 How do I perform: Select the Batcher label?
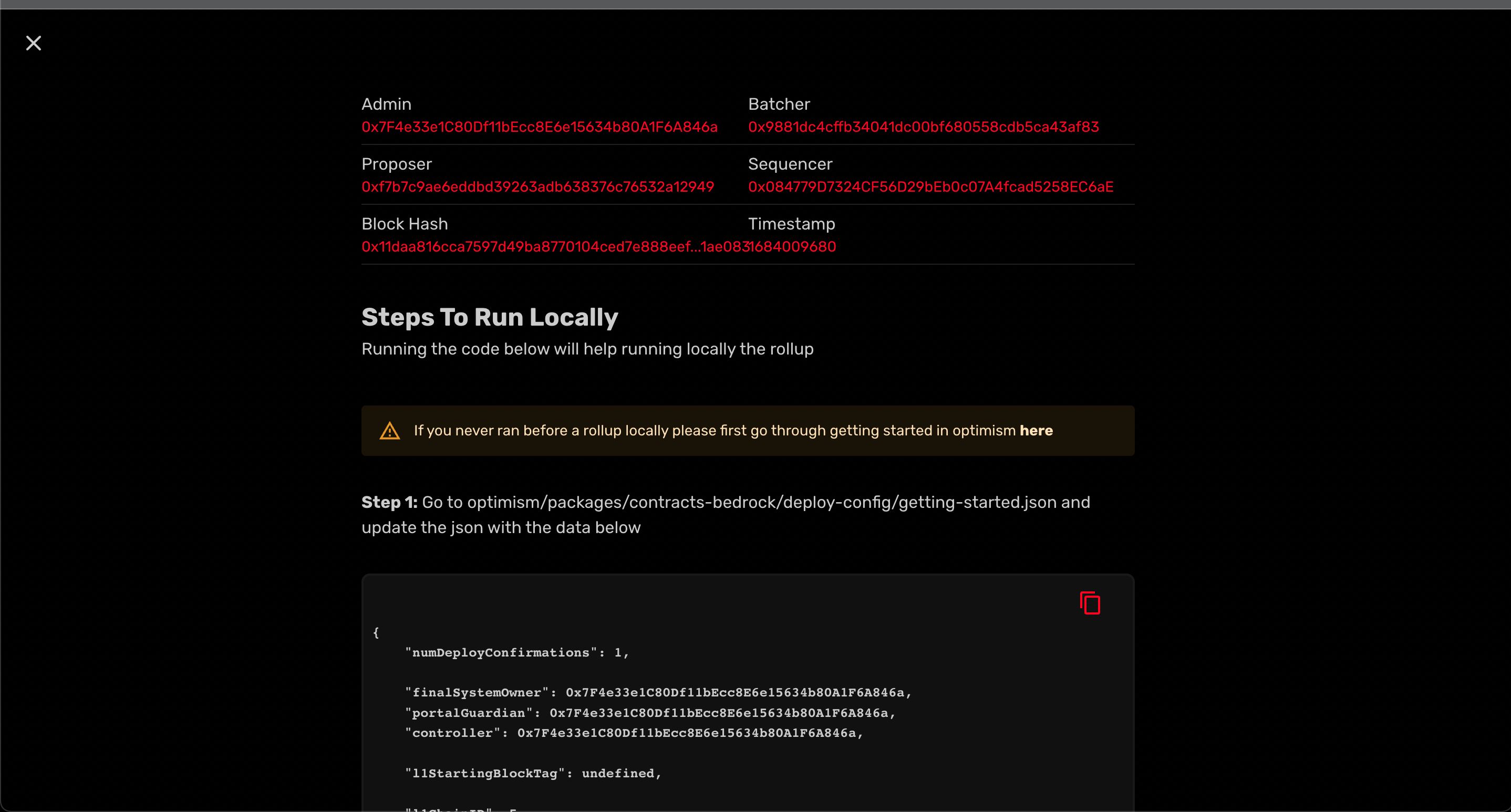779,105
